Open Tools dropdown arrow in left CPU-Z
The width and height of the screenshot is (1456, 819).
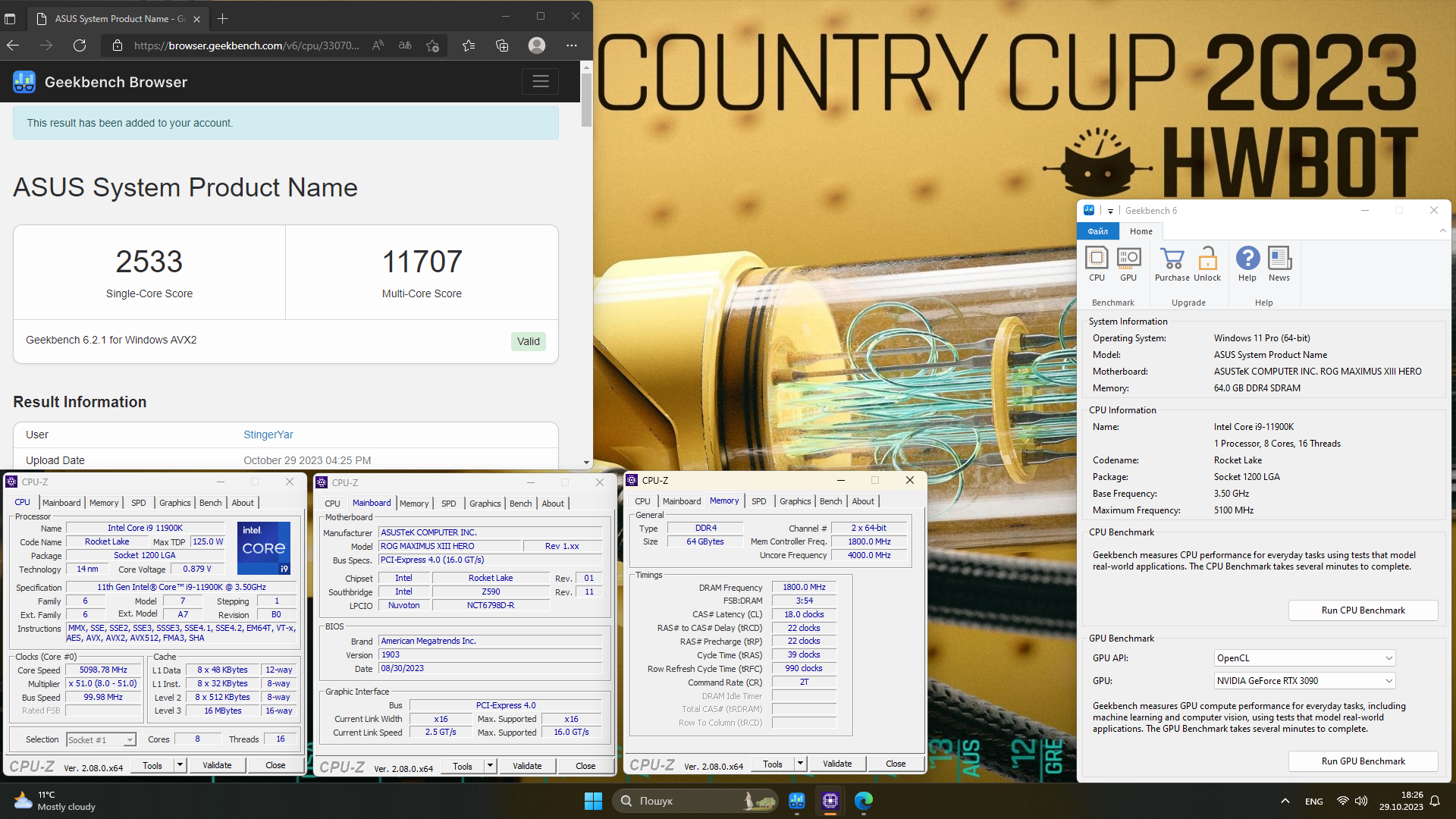pos(180,765)
